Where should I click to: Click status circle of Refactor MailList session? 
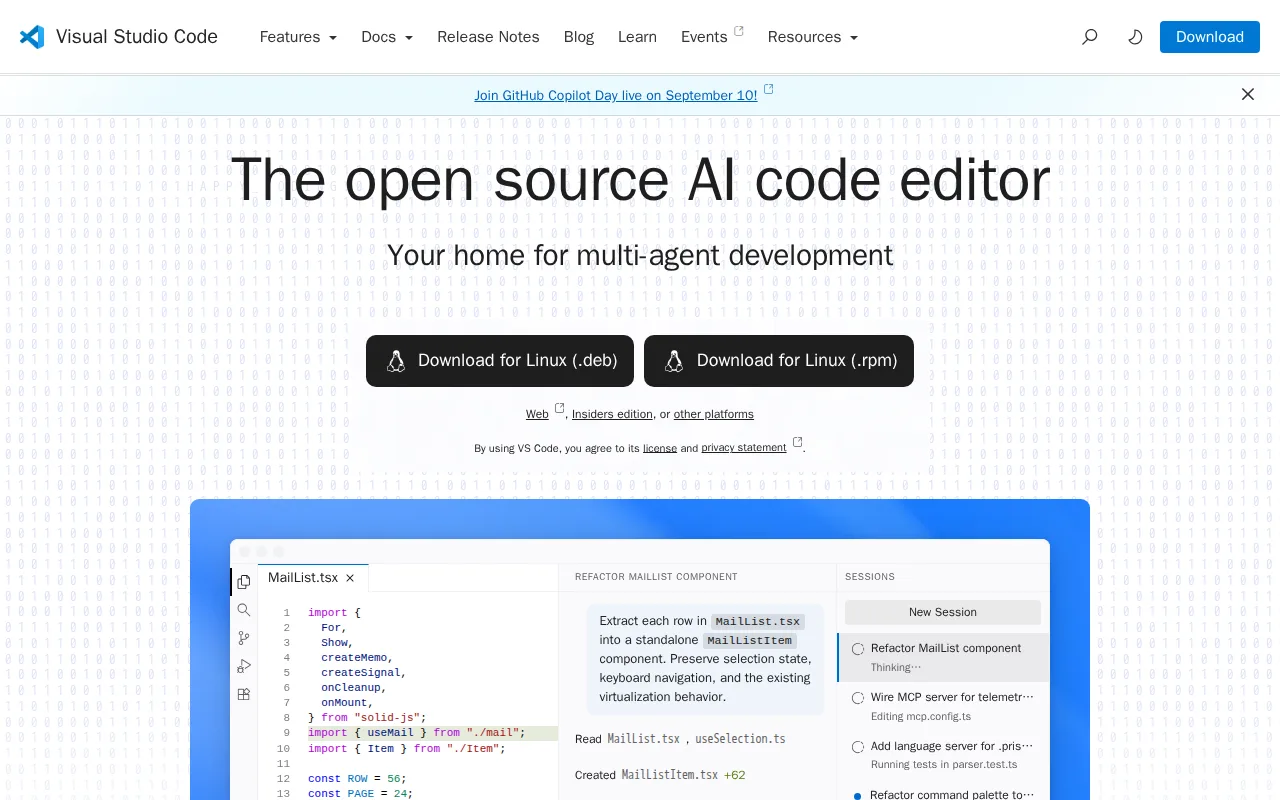(x=858, y=649)
